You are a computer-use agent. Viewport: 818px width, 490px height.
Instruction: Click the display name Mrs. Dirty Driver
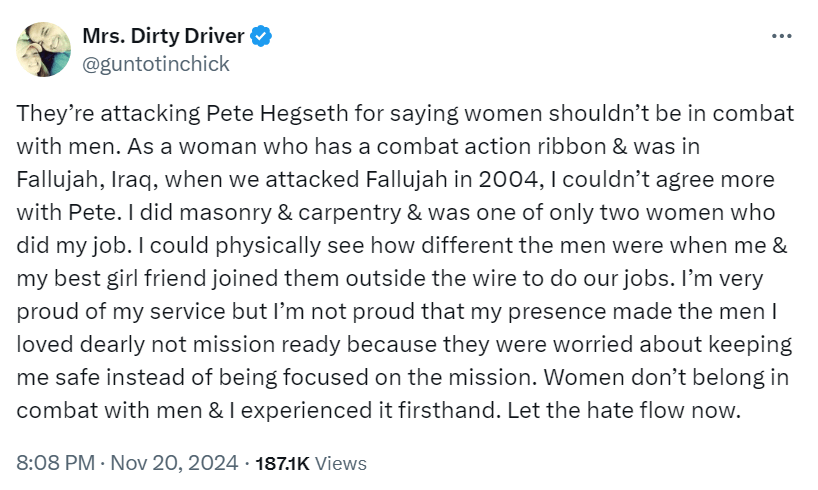[x=163, y=38]
